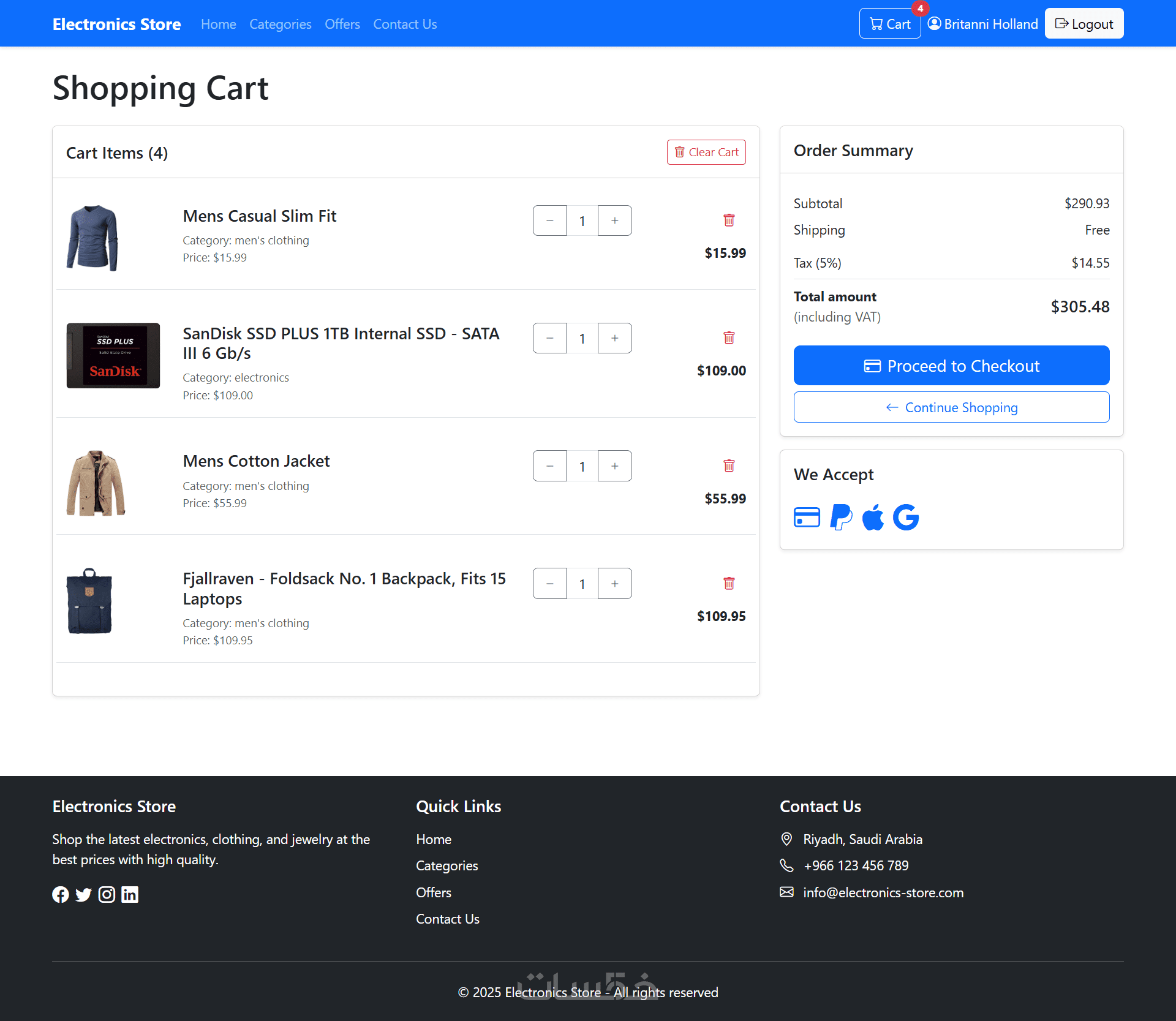Remove Fjallraven backpack via trash icon

[x=729, y=584]
